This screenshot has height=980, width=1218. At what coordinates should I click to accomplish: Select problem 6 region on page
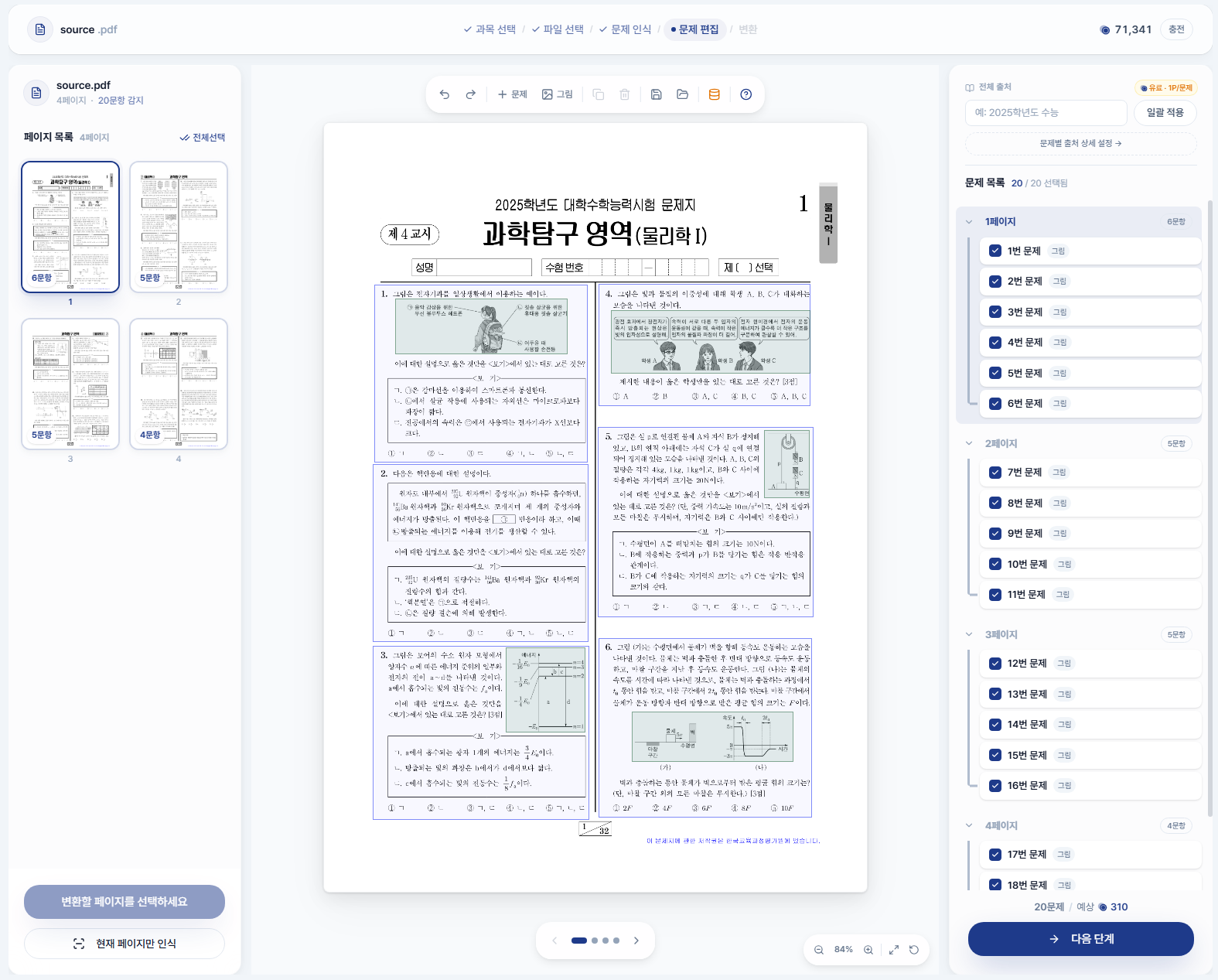[705, 727]
